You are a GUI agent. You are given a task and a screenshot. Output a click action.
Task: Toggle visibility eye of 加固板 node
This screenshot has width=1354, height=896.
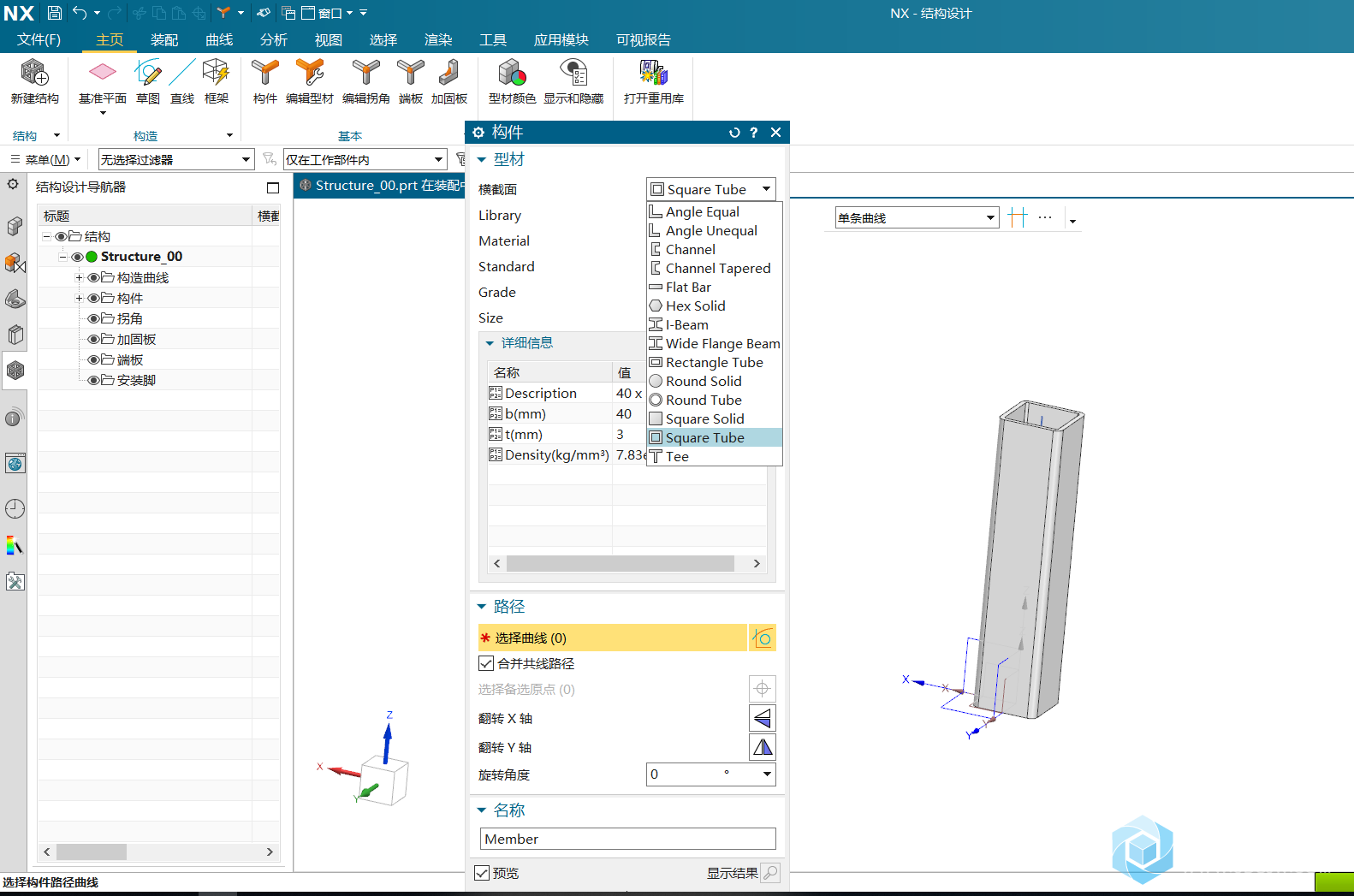pyautogui.click(x=93, y=339)
